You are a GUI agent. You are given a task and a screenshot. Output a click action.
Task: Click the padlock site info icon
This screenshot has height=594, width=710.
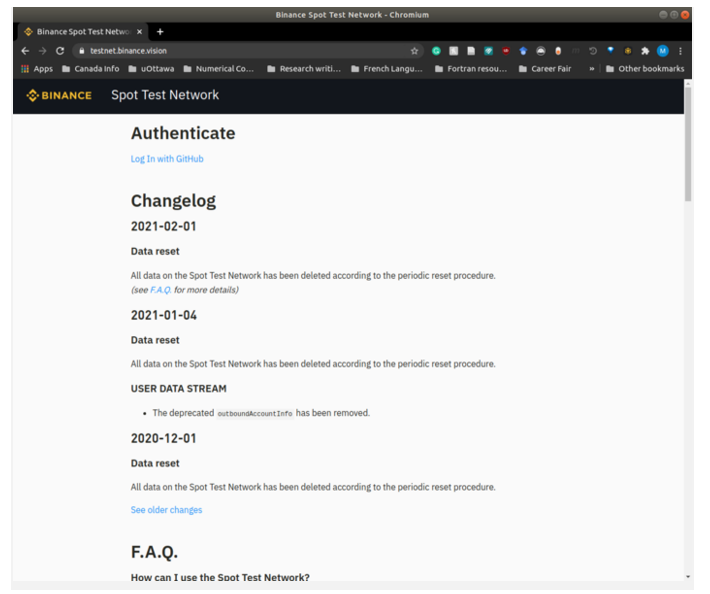point(81,50)
